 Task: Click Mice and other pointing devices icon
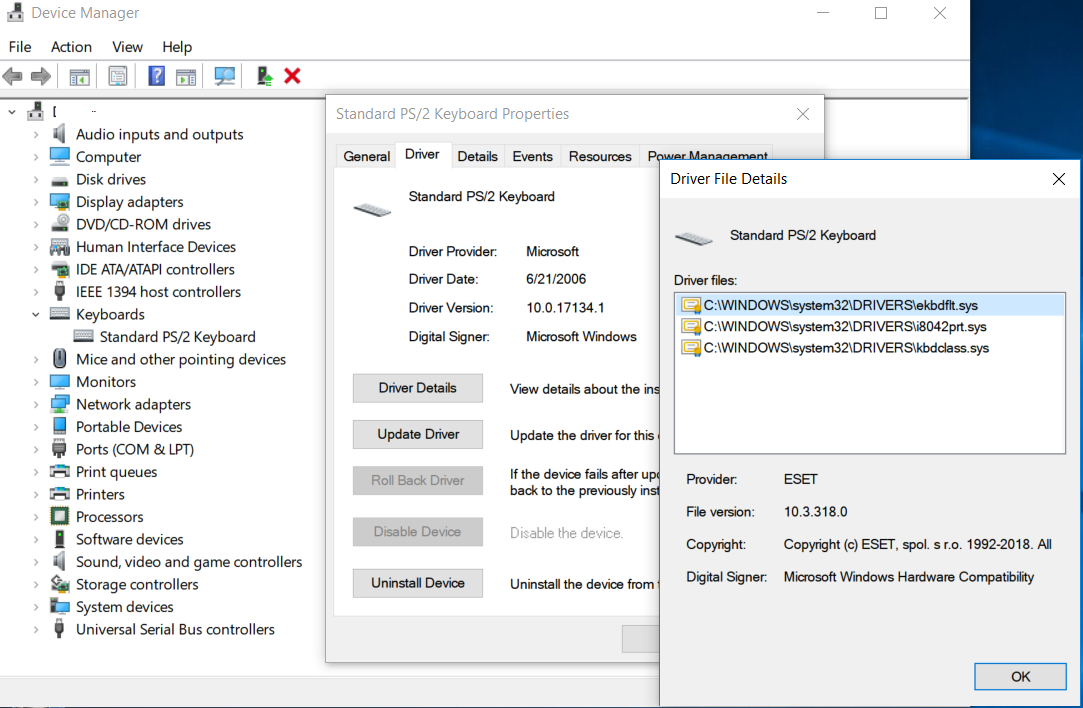(x=60, y=359)
